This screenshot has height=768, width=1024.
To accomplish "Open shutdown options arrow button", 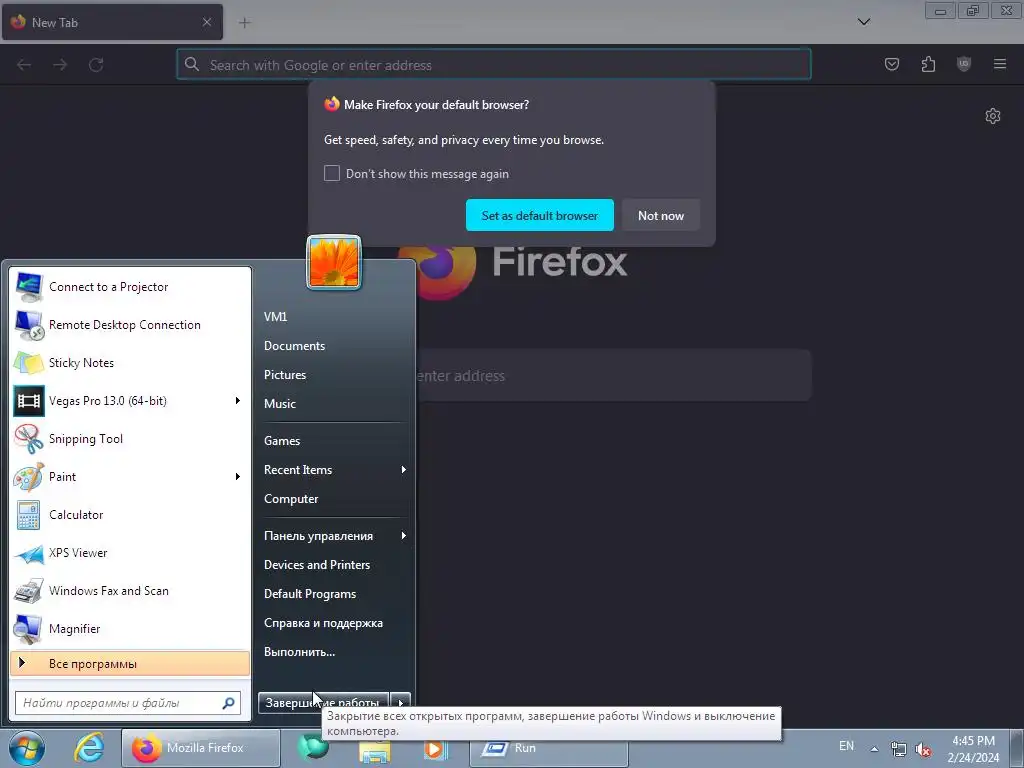I will (401, 703).
